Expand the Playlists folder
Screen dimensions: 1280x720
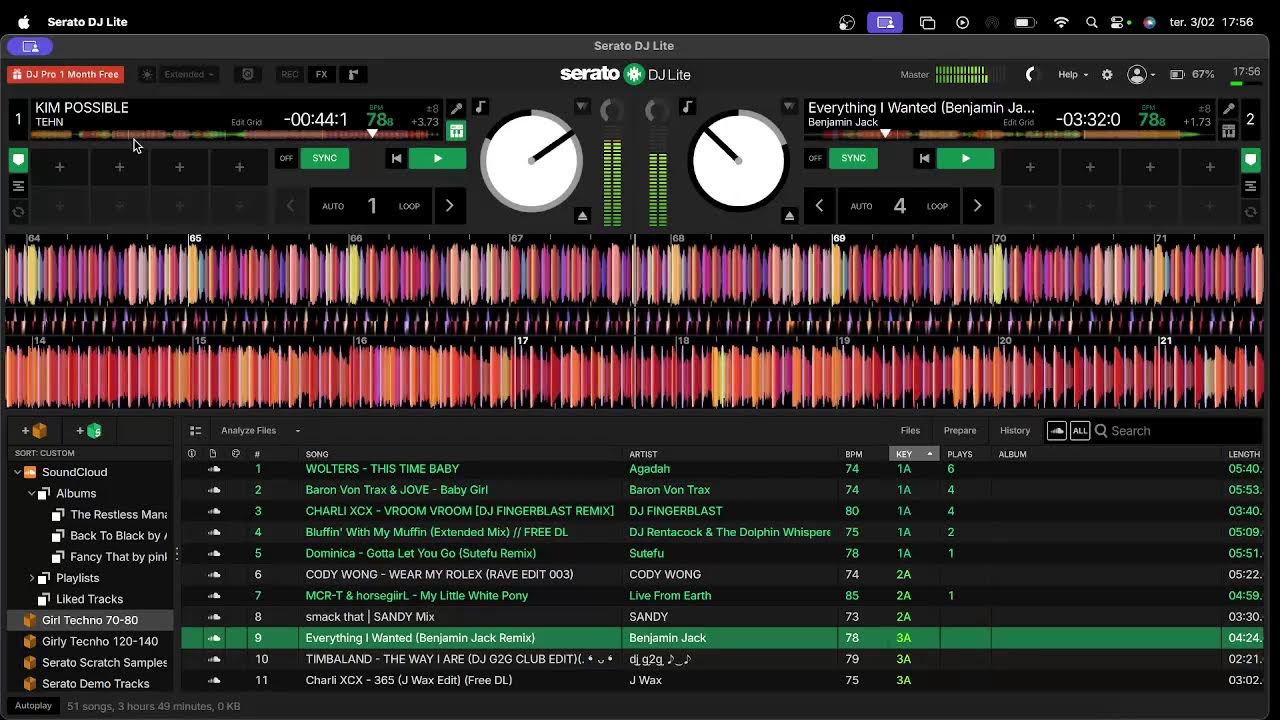coord(32,578)
